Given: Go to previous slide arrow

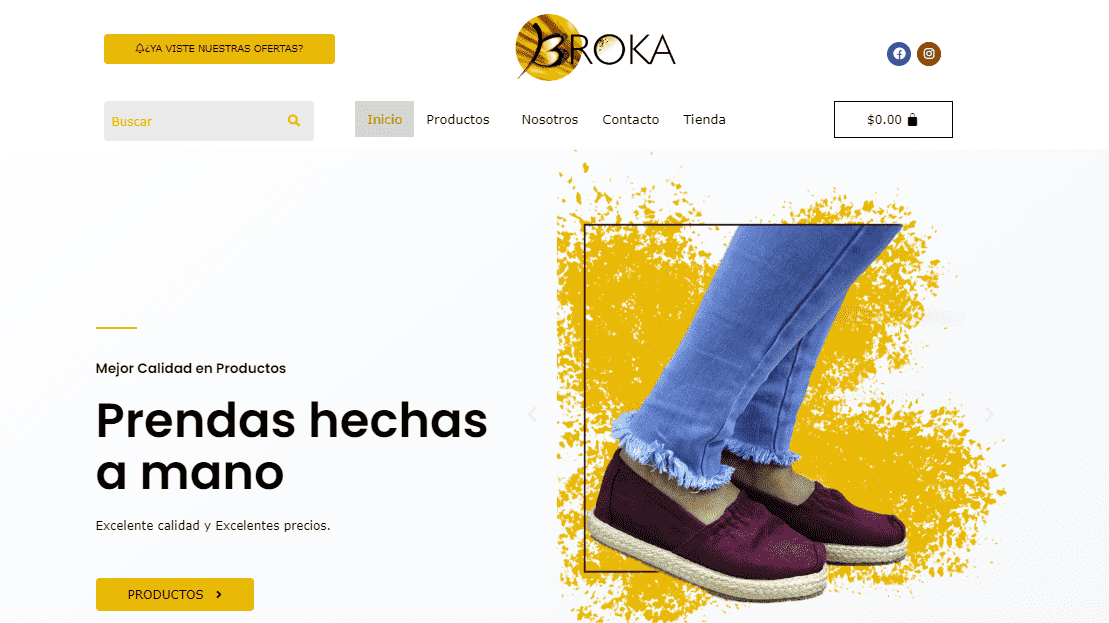Looking at the screenshot, I should point(533,414).
